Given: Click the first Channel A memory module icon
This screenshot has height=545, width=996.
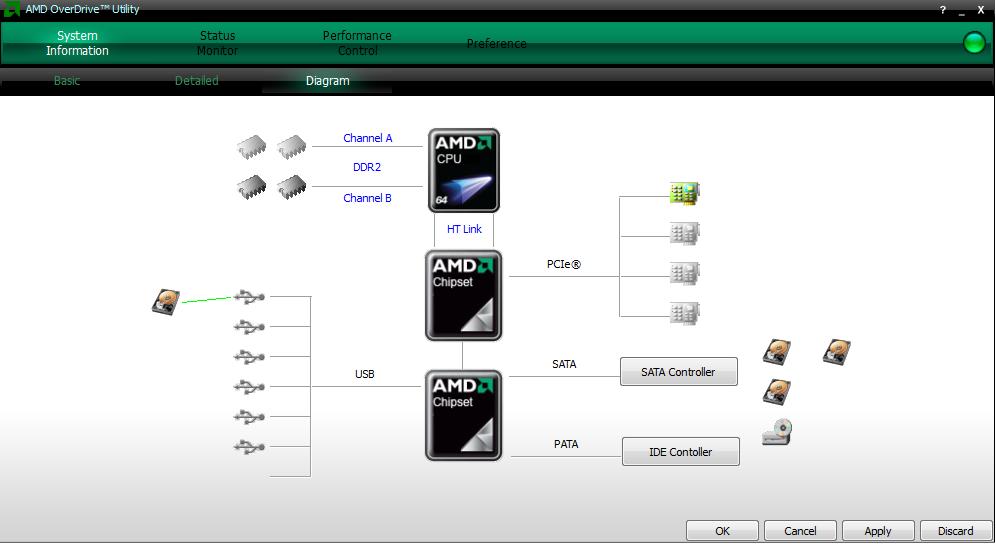Looking at the screenshot, I should pos(252,147).
